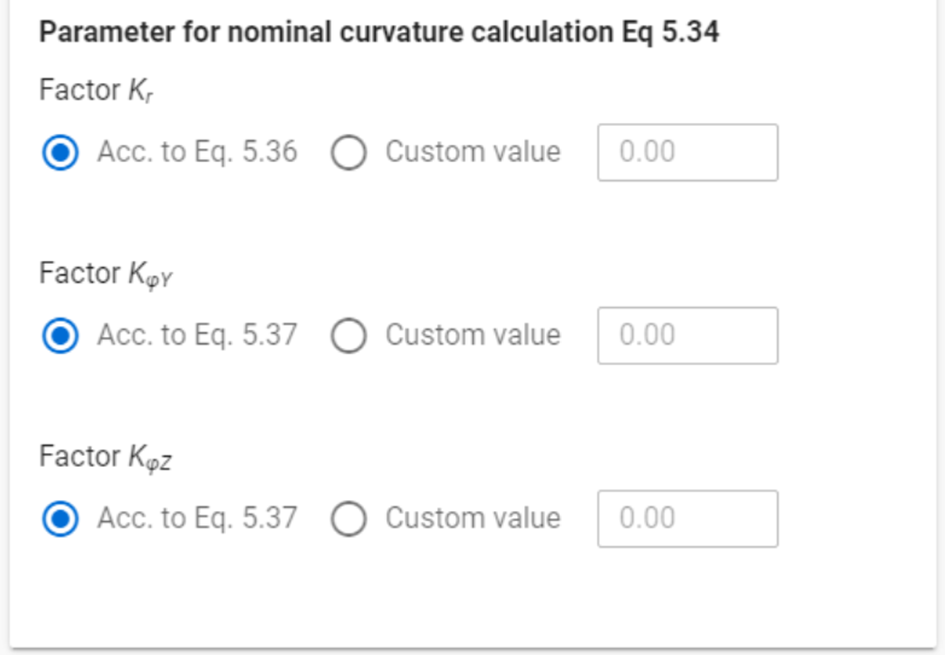Activate the 0.00 input box for Factor KφZ
The height and width of the screenshot is (655, 945).
click(x=688, y=519)
